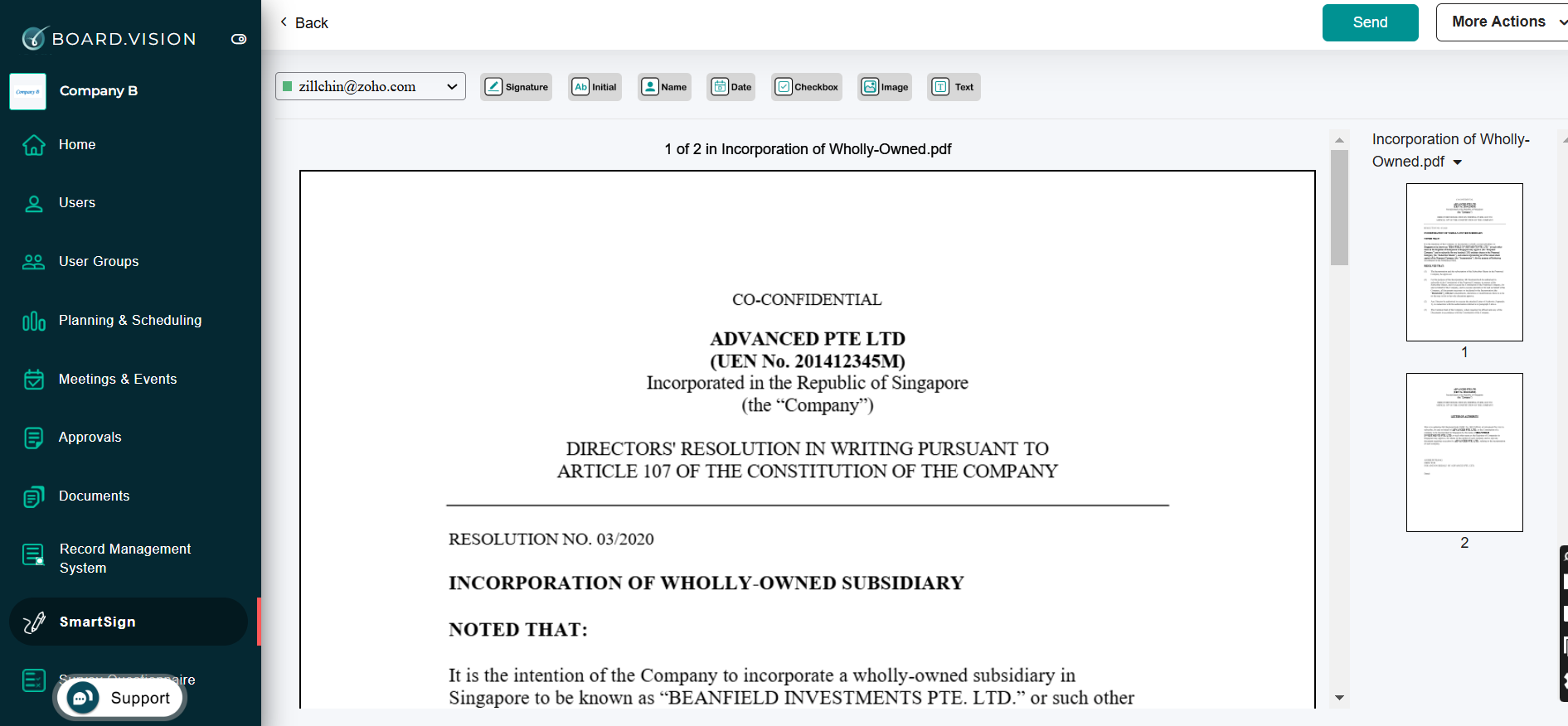Open the Support chat button
This screenshot has width=1568, height=726.
coord(120,698)
